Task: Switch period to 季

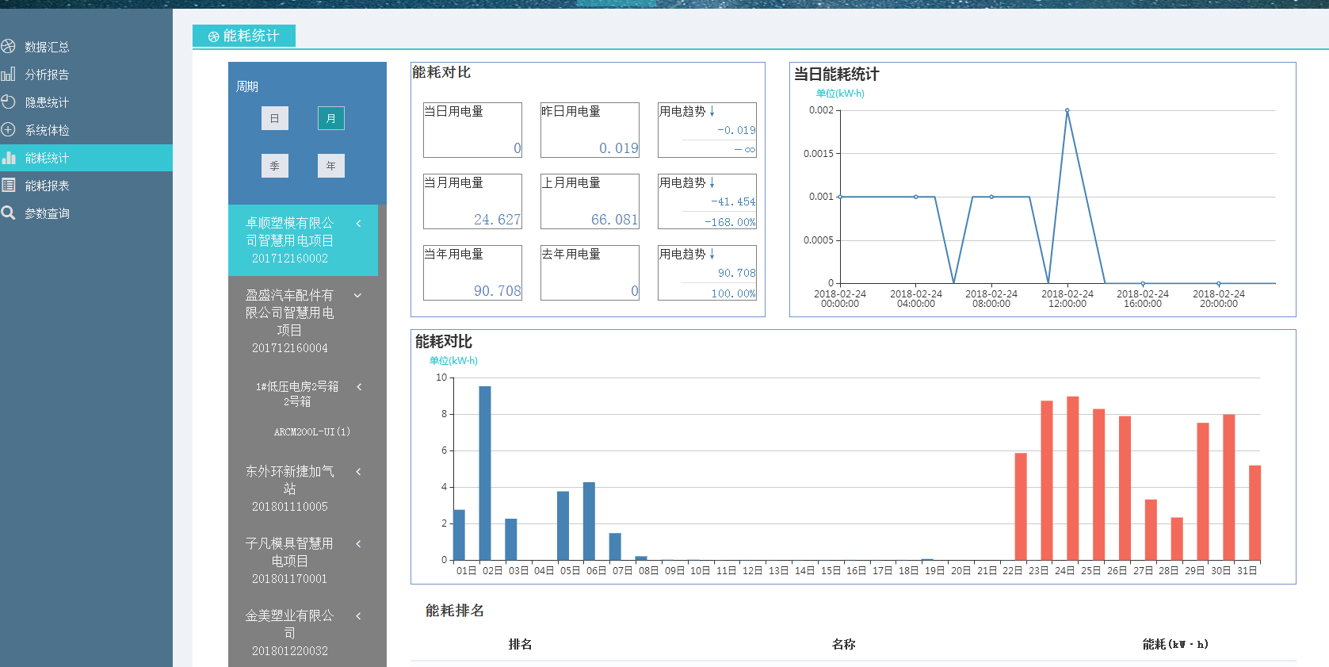Action: click(x=275, y=166)
